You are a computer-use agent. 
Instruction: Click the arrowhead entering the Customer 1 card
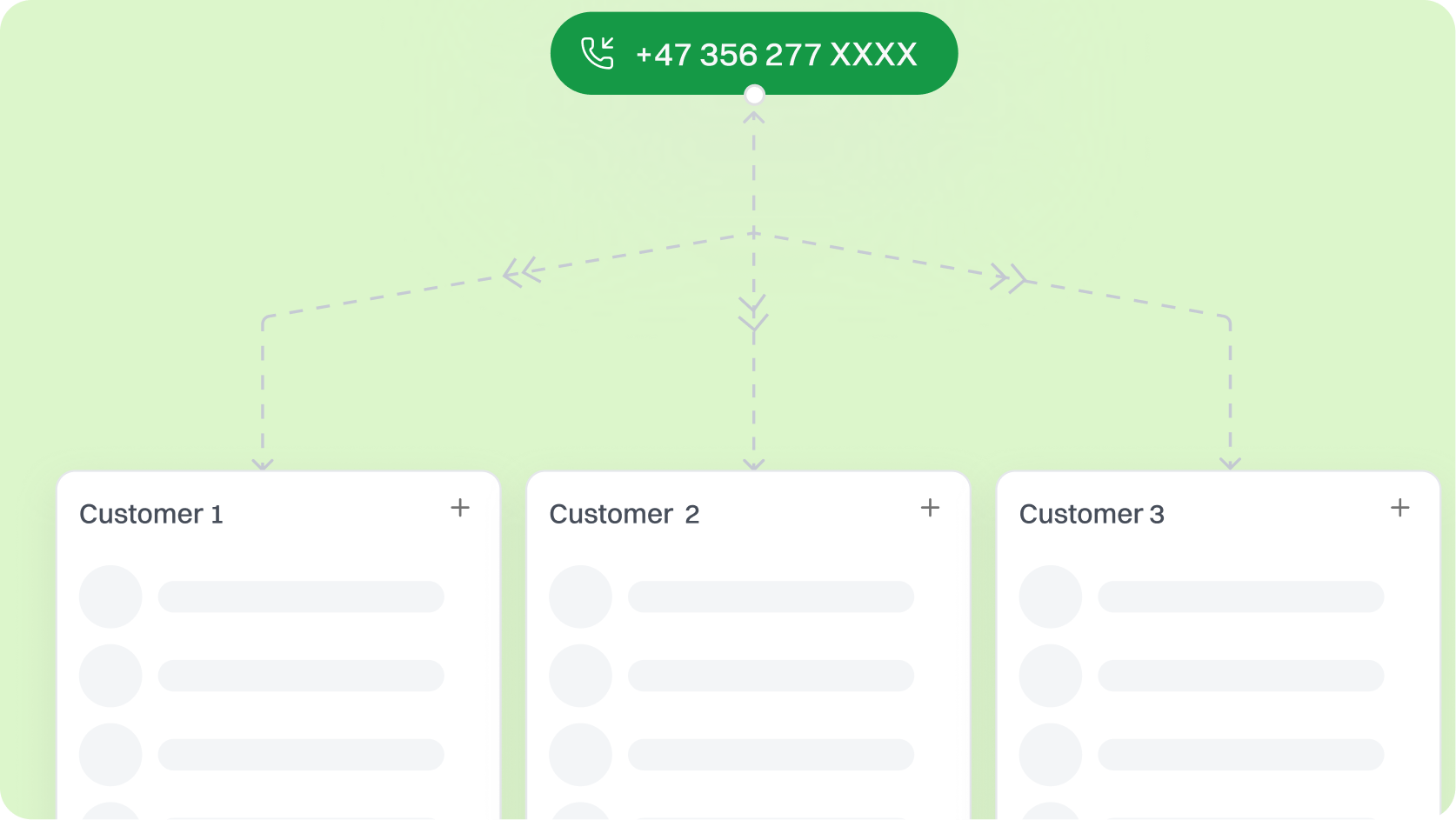point(263,463)
